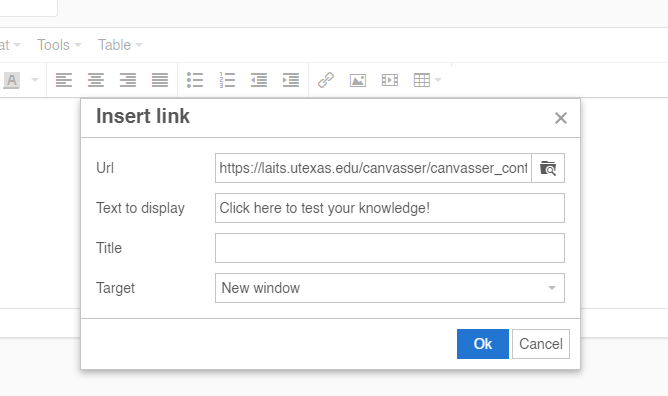Open the Tools menu

point(59,45)
